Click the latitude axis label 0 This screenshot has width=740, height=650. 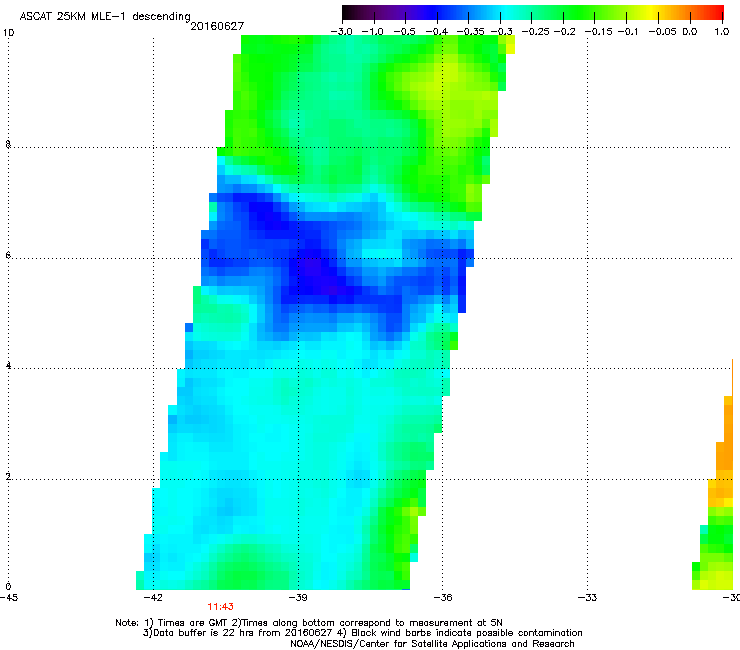click(8, 587)
